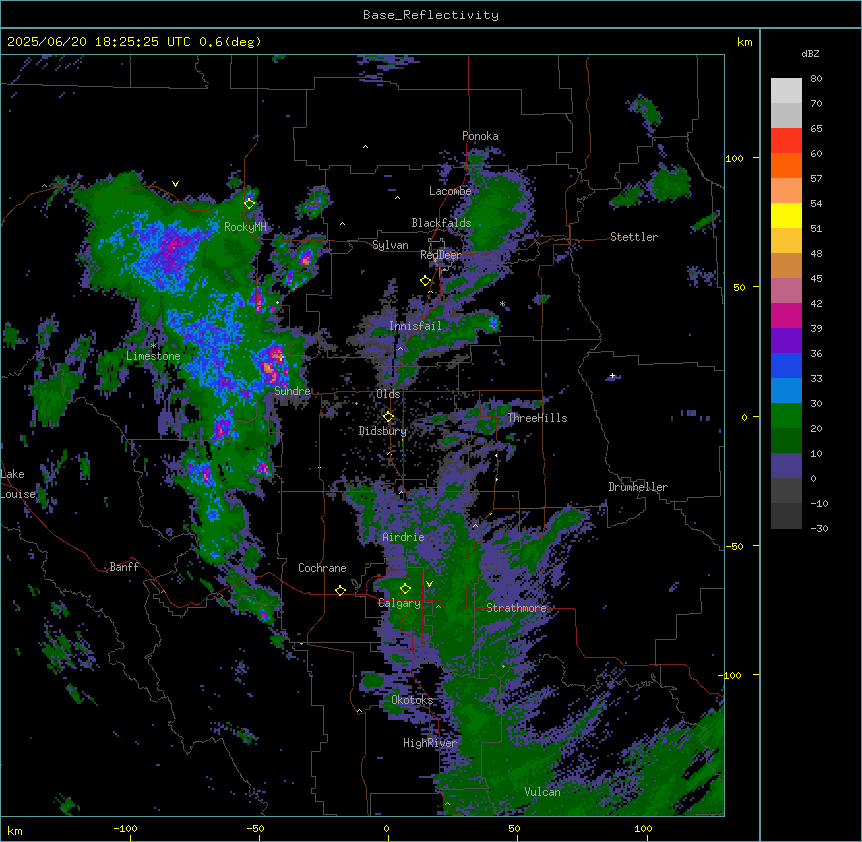Click the yellow marker south of RedDeer
Viewport: 862px width, 842px height.
tap(425, 281)
